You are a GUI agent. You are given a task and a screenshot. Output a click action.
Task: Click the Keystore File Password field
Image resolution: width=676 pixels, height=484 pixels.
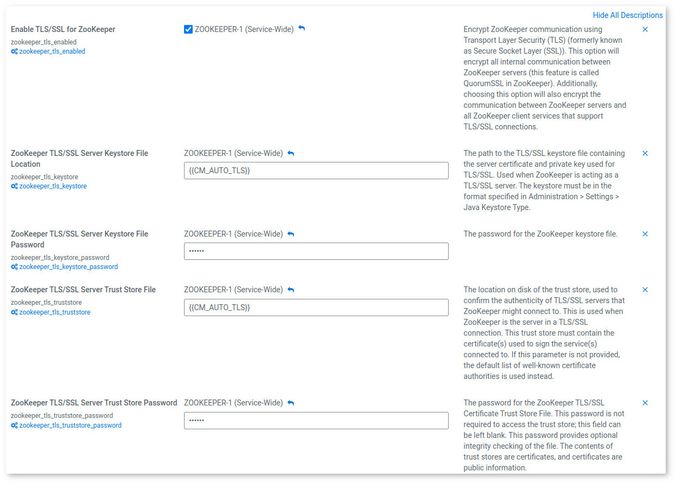point(316,251)
